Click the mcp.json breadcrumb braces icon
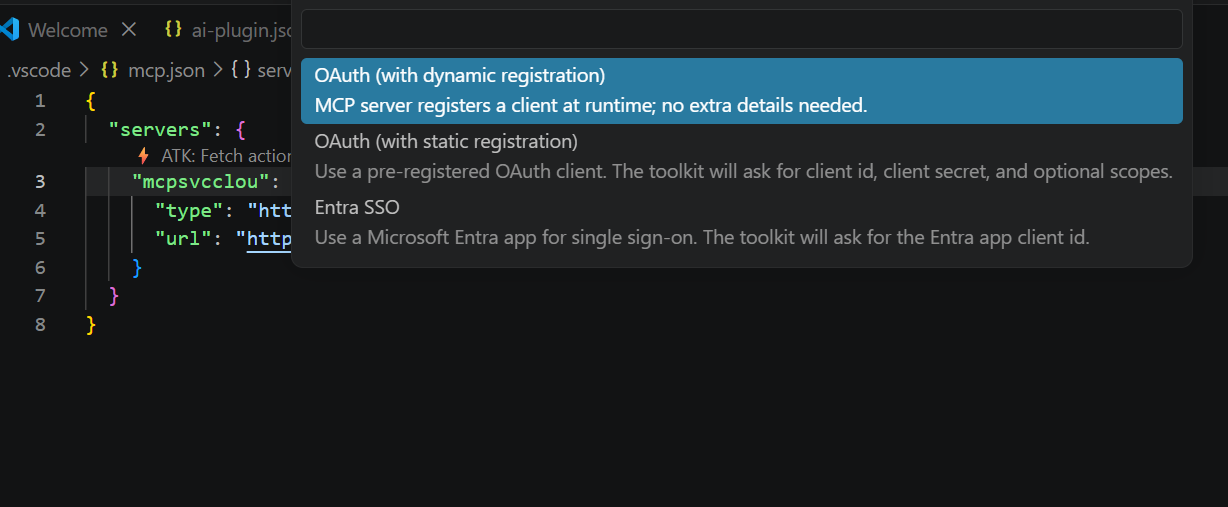Image resolution: width=1228 pixels, height=507 pixels. [110, 70]
